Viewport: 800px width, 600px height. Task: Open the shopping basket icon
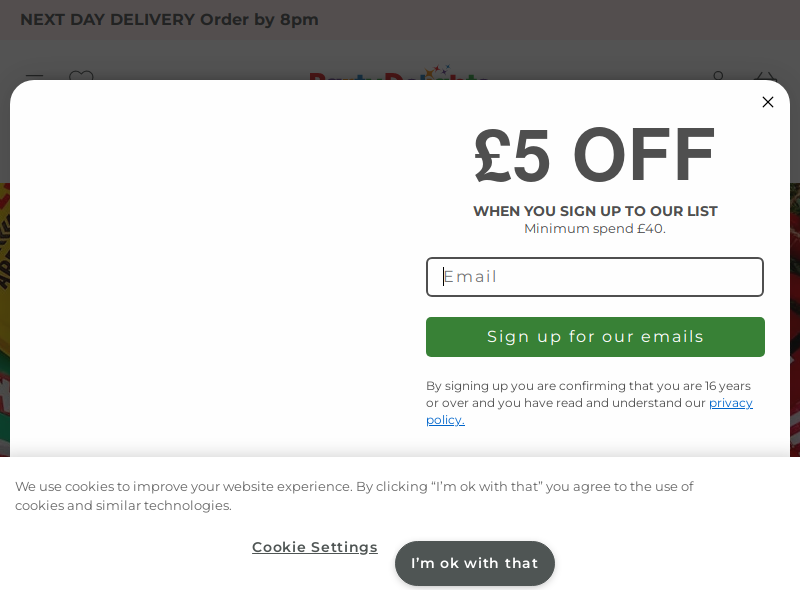point(765,76)
